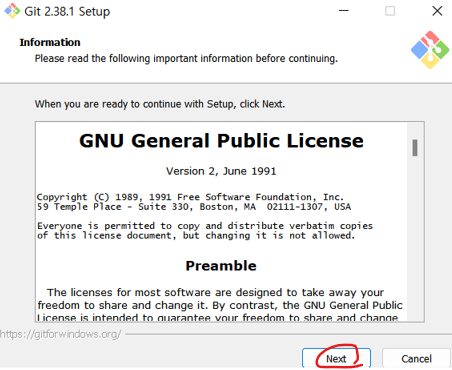Click 'When you are ready to continue' text
This screenshot has height=370, width=452.
(x=160, y=104)
